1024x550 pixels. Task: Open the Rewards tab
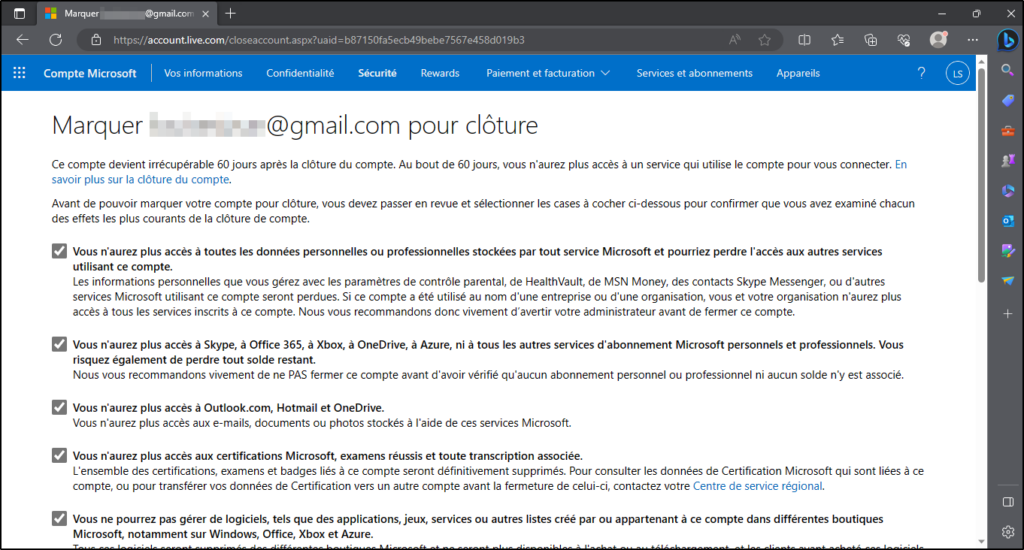(440, 73)
